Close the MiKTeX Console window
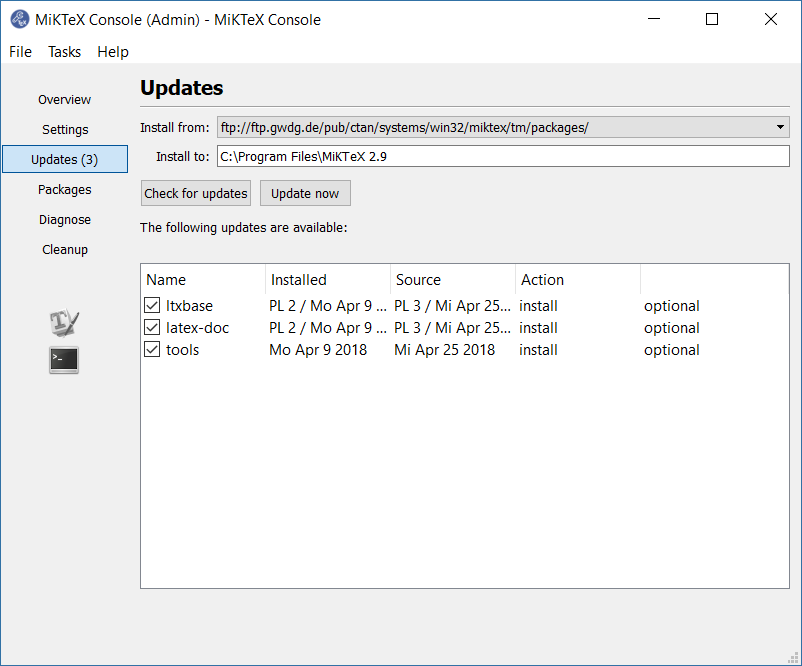Screen dimensions: 802x666 [770, 19]
